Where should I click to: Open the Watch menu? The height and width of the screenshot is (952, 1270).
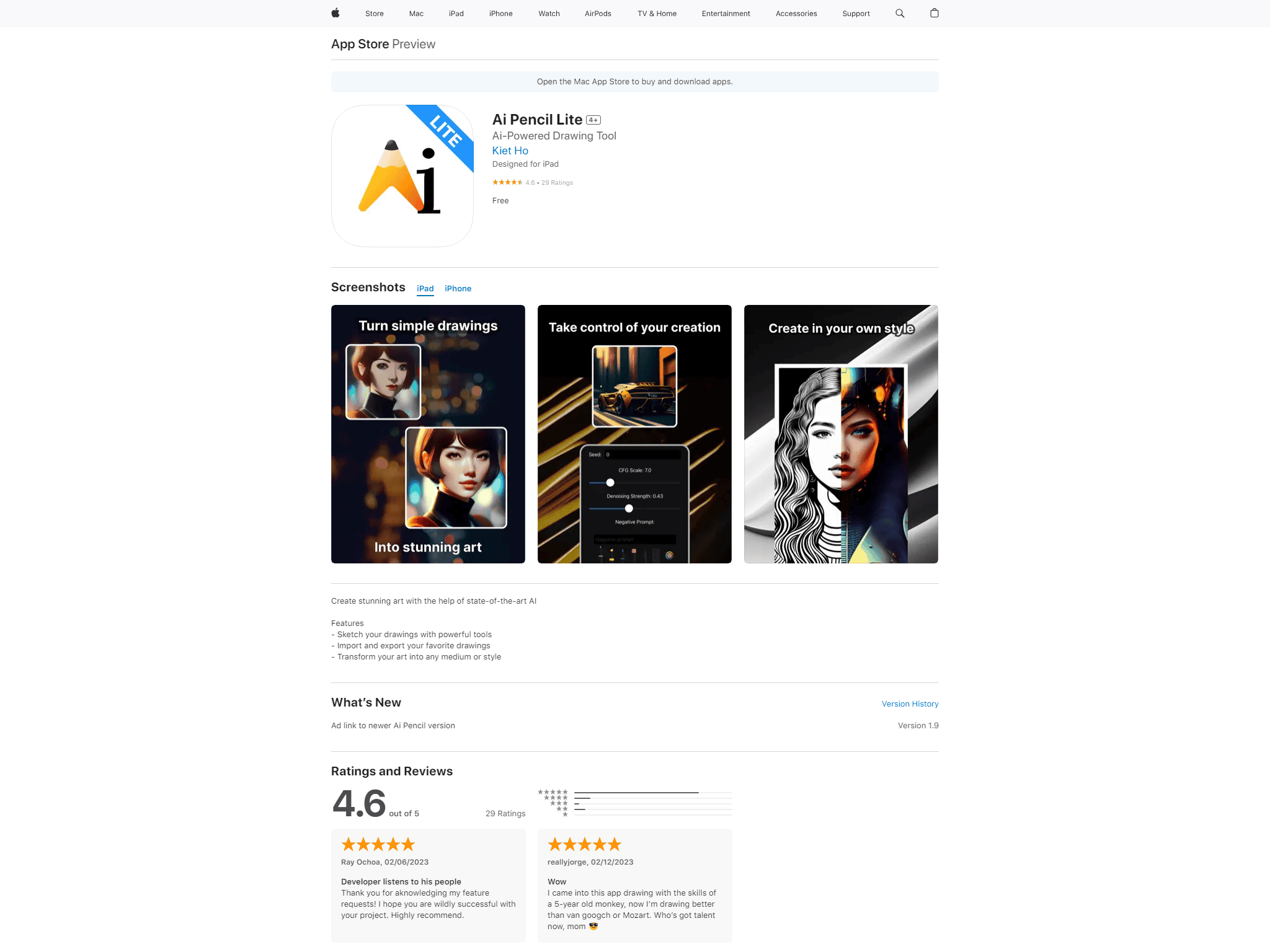pos(549,14)
